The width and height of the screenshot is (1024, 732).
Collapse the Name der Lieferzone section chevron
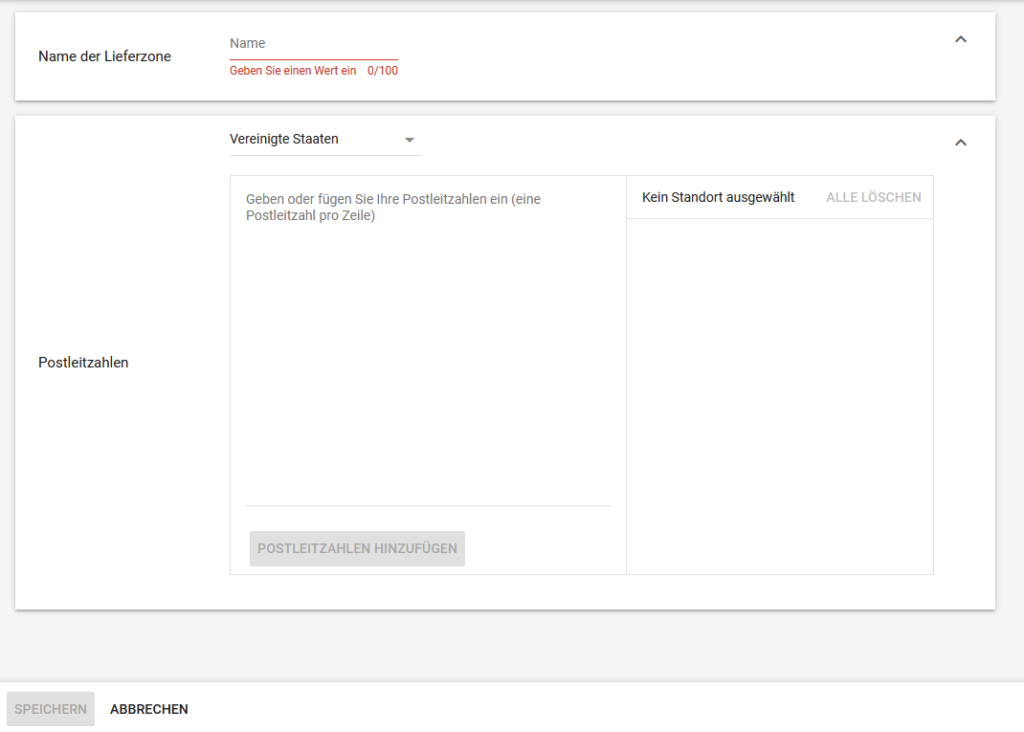pos(960,40)
